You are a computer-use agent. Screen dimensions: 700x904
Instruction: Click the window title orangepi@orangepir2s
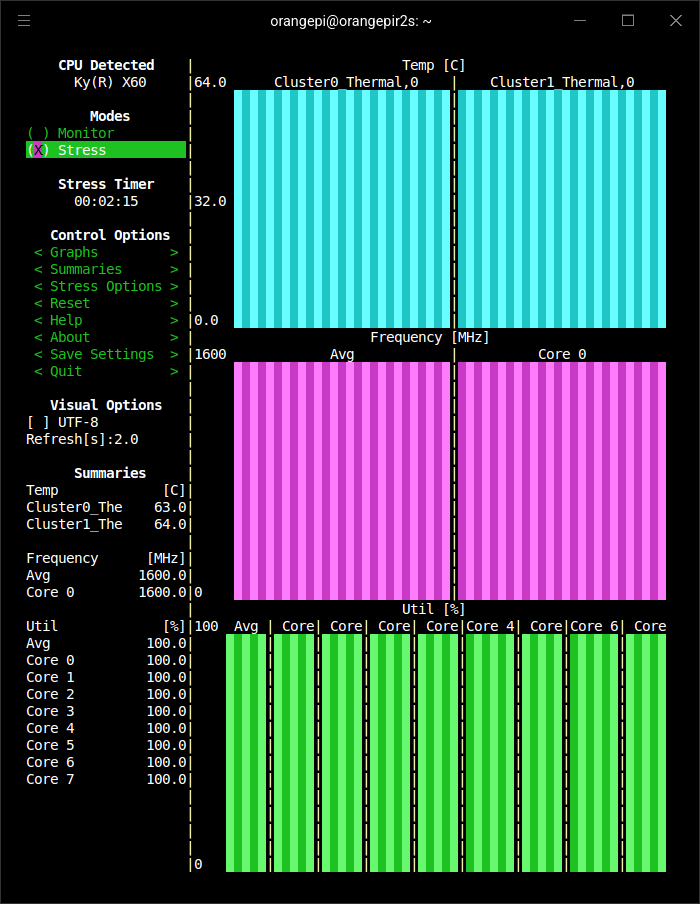351,21
